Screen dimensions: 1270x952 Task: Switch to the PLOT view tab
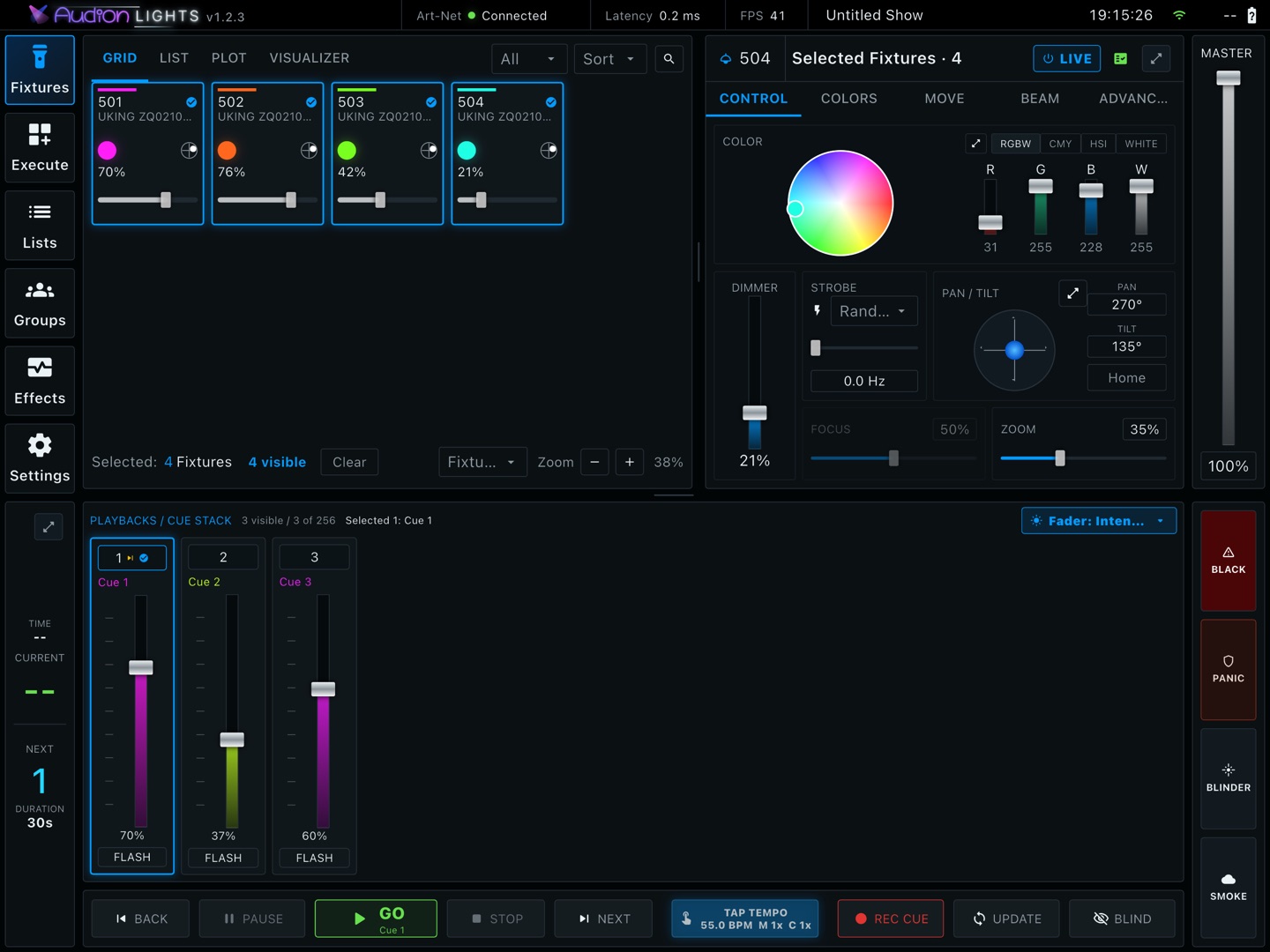[229, 58]
